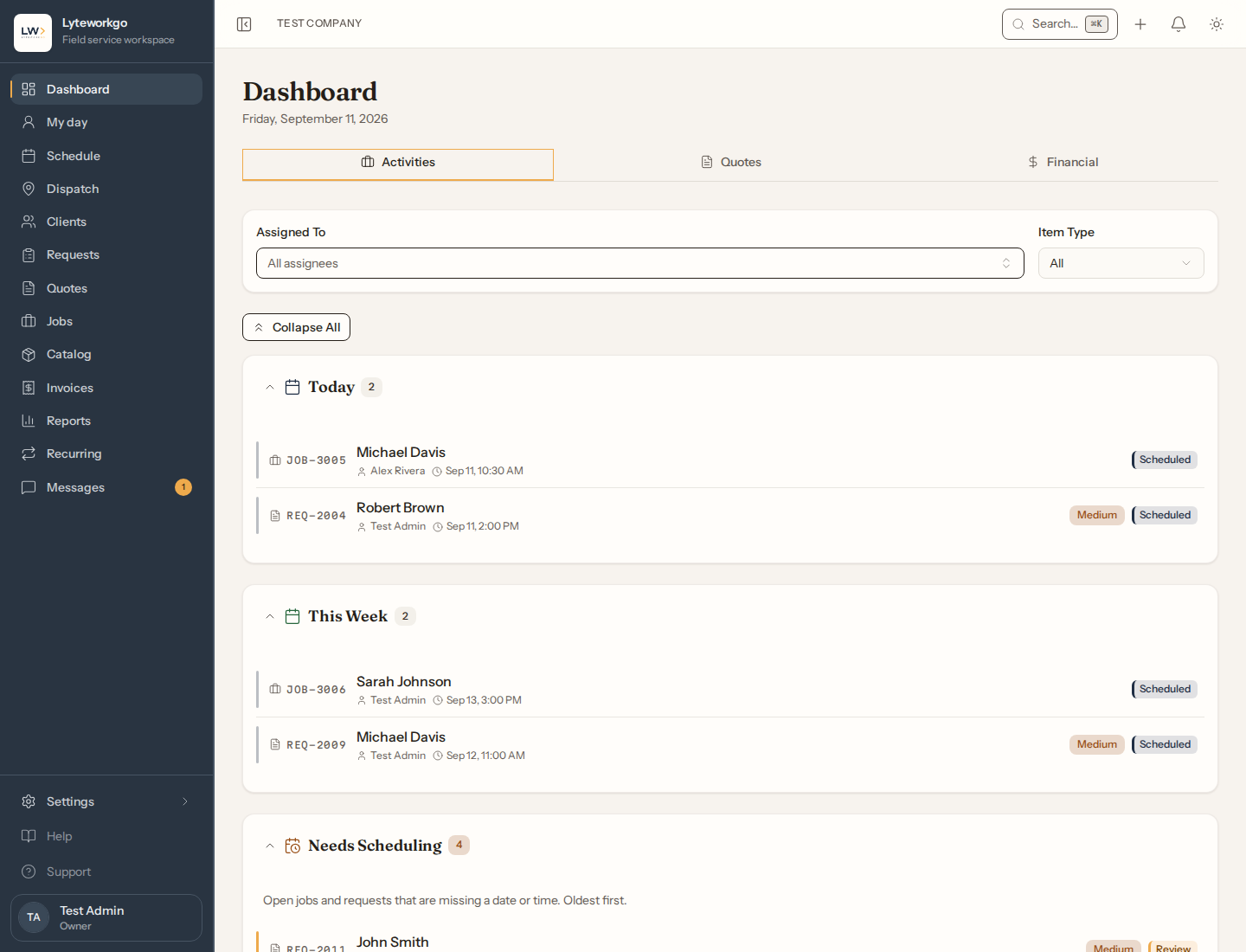Open job JOB-3006 Sarah Johnson
Image resolution: width=1246 pixels, height=952 pixels.
(730, 690)
